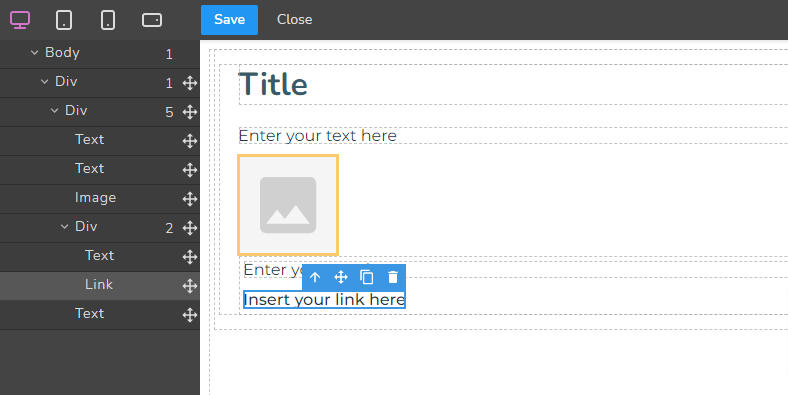Collapse the Div layer with 5 children
The height and width of the screenshot is (395, 788).
[54, 111]
